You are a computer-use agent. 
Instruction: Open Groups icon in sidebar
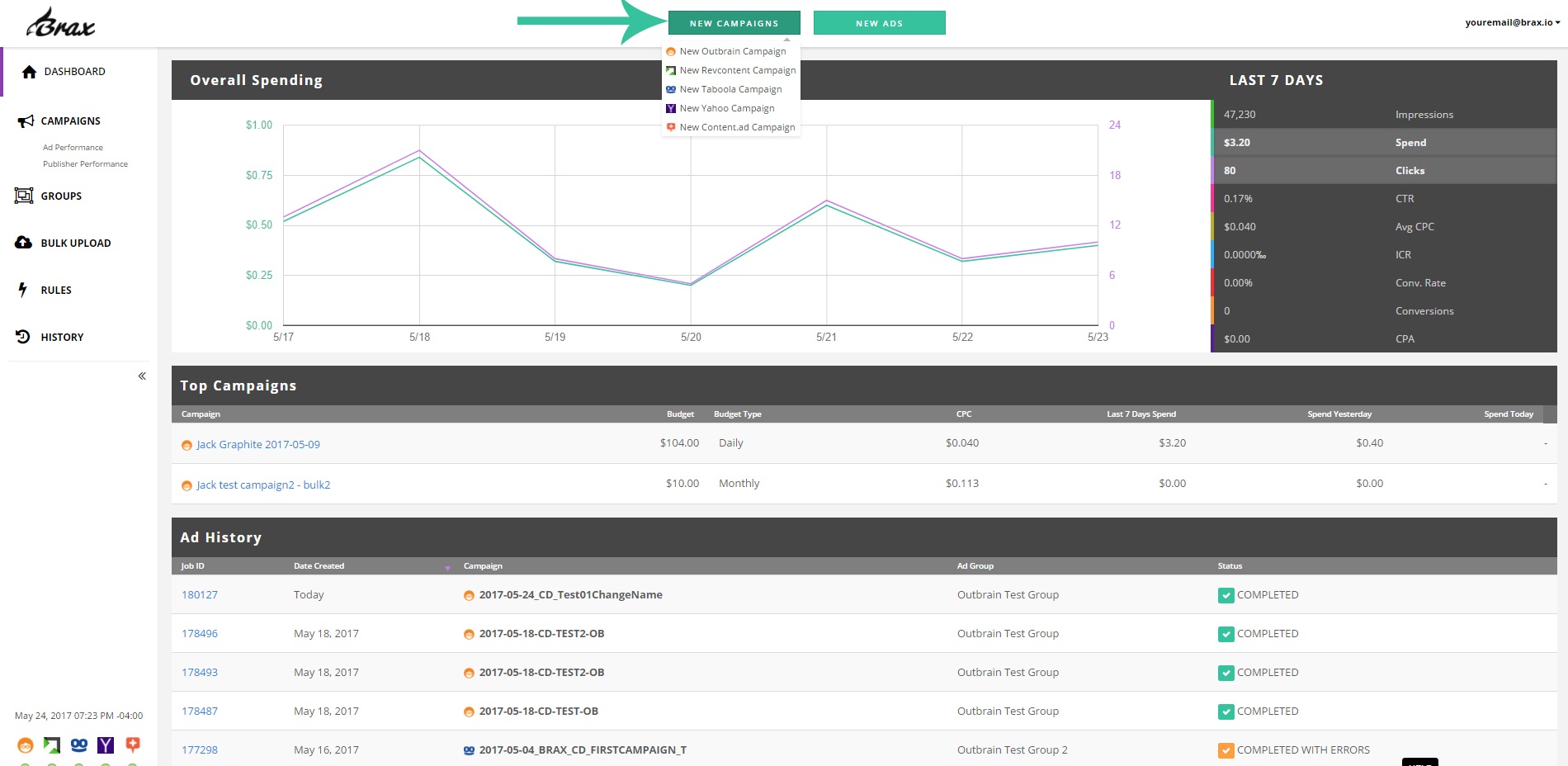coord(24,196)
